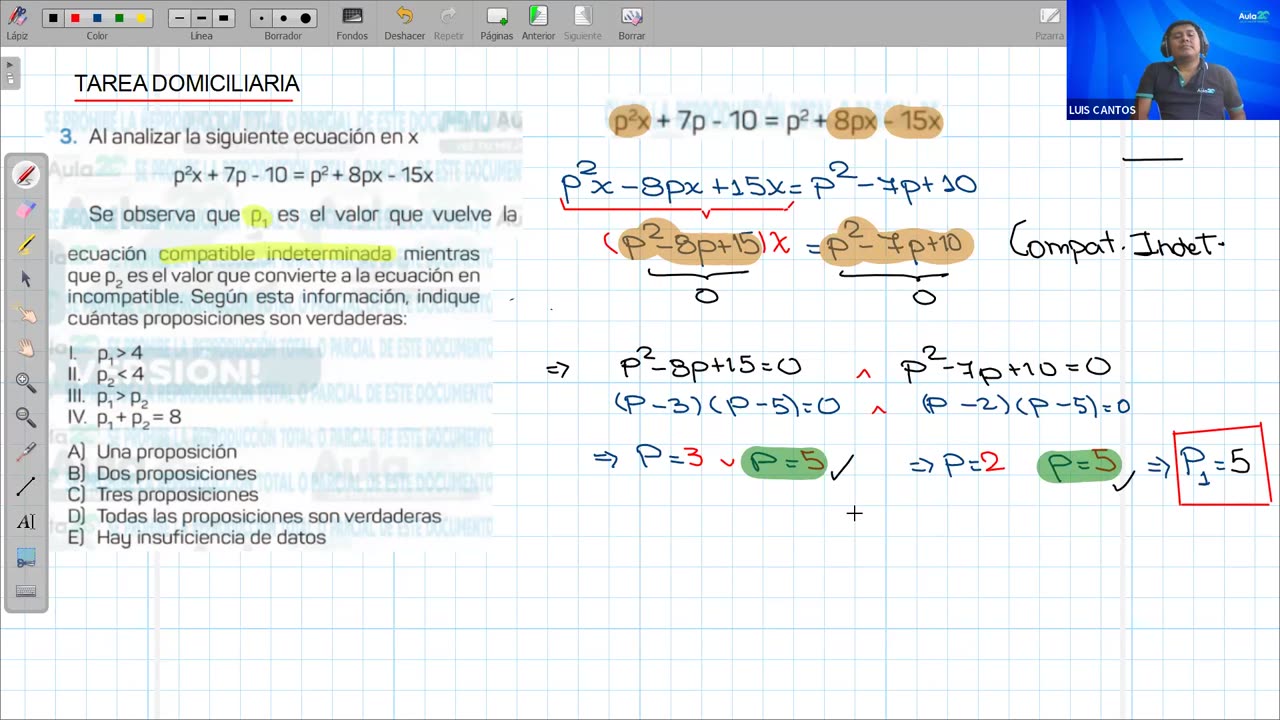This screenshot has width=1280, height=720.
Task: Click the zoom out magnifier
Action: point(26,417)
